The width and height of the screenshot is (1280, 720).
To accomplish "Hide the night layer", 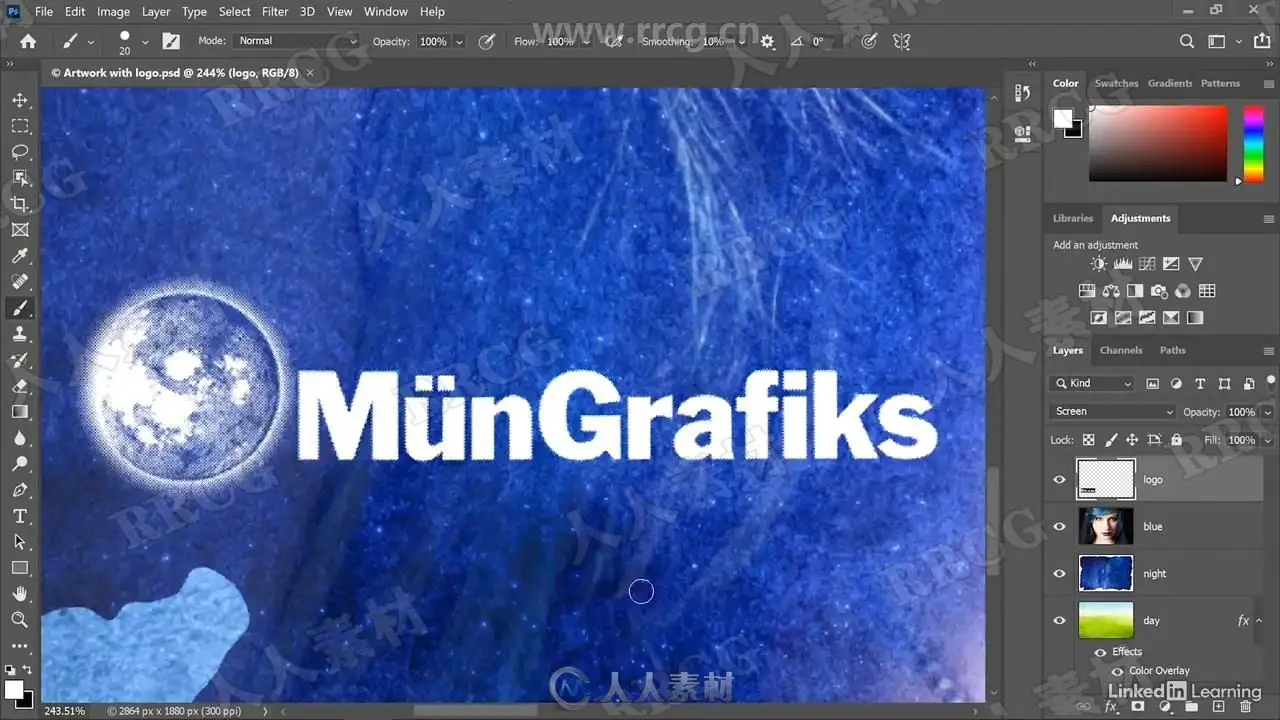I will pyautogui.click(x=1059, y=574).
